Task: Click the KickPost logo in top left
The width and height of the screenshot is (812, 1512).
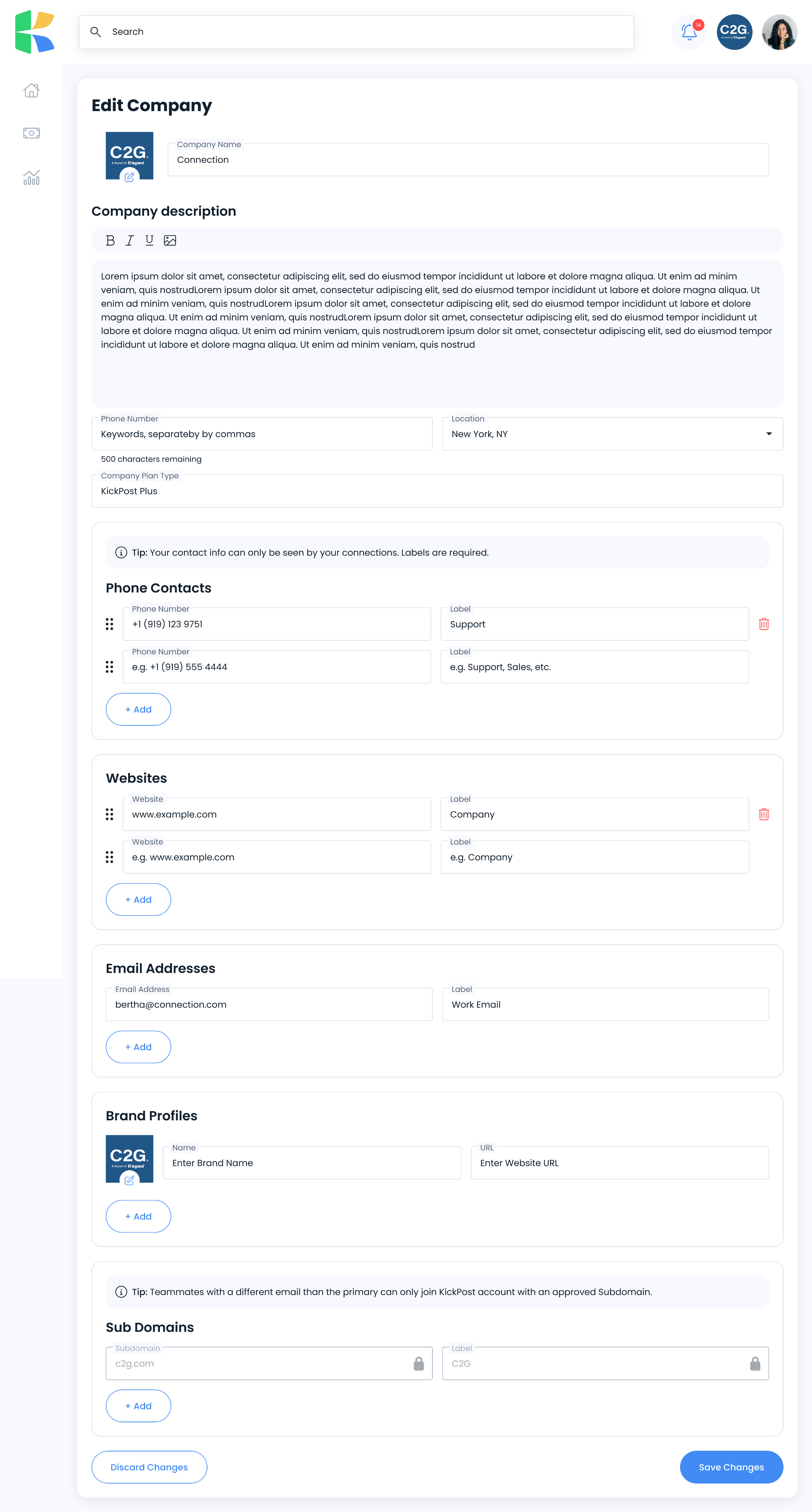Action: (x=35, y=32)
